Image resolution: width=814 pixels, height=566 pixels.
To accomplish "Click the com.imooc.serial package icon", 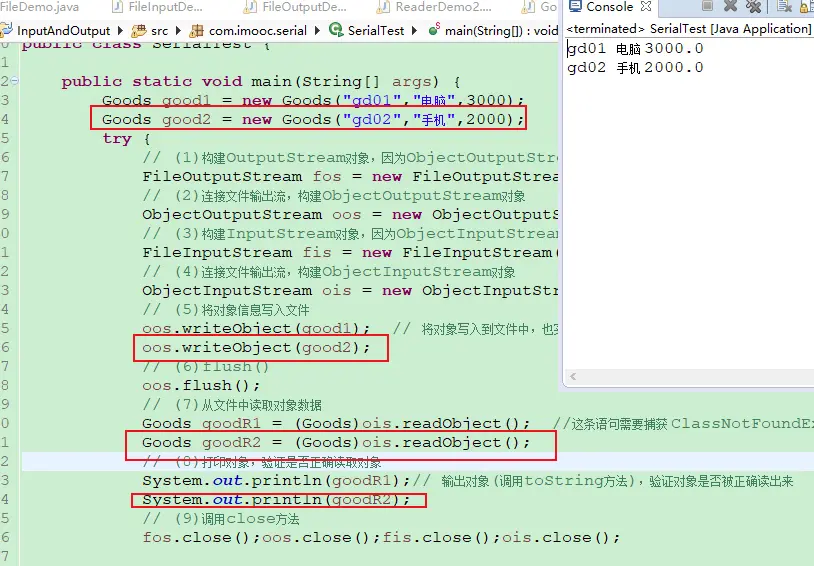I will pyautogui.click(x=196, y=31).
